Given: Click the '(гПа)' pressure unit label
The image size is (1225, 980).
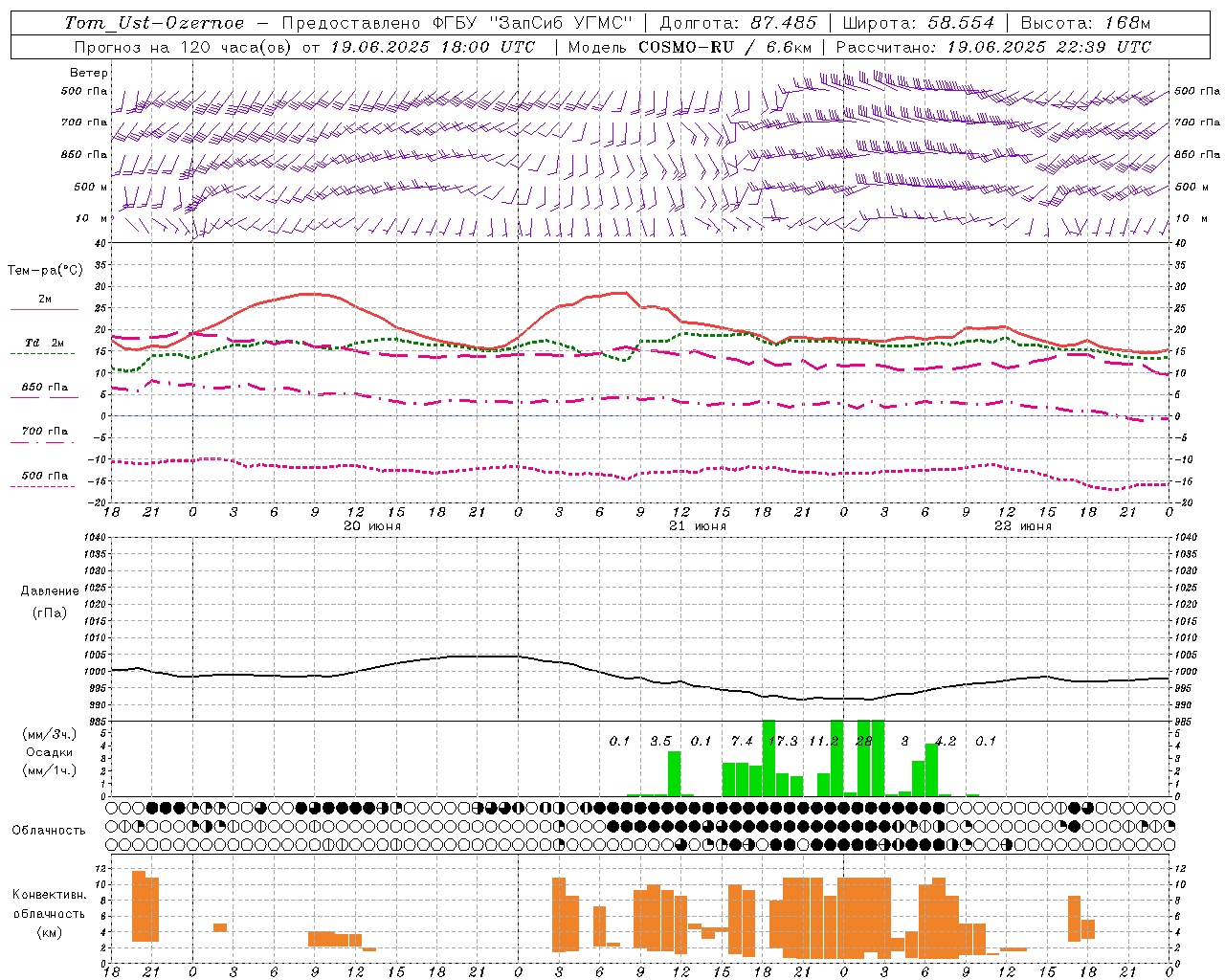Looking at the screenshot, I should click(49, 612).
